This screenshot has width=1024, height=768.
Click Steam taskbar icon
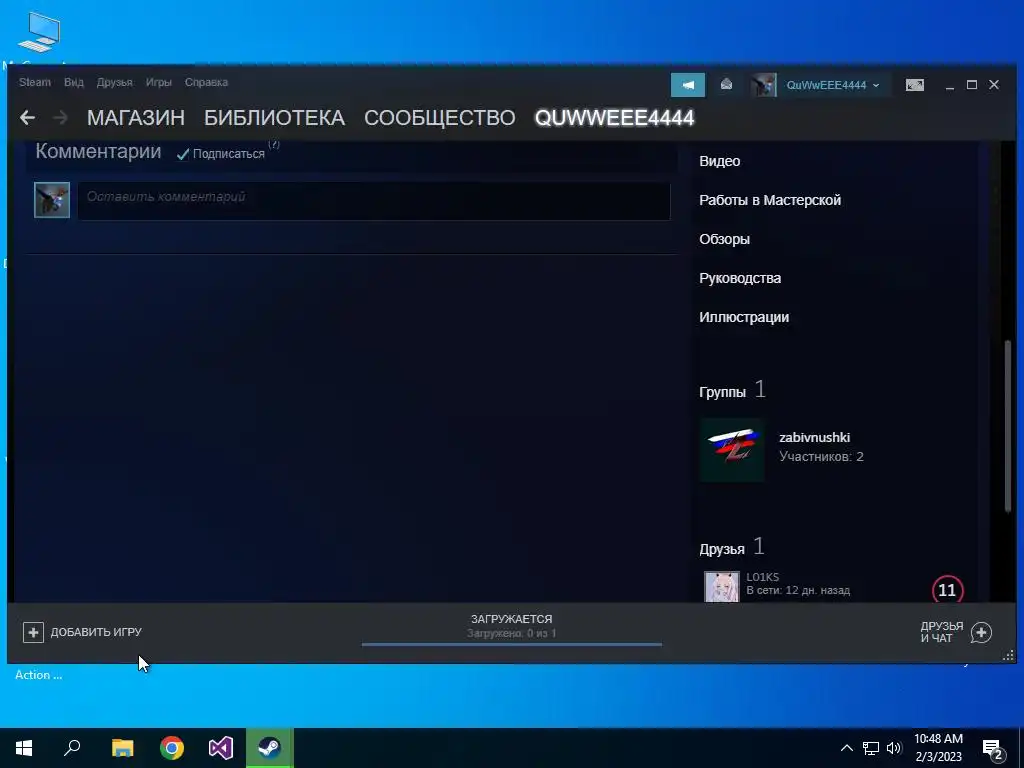click(x=270, y=748)
